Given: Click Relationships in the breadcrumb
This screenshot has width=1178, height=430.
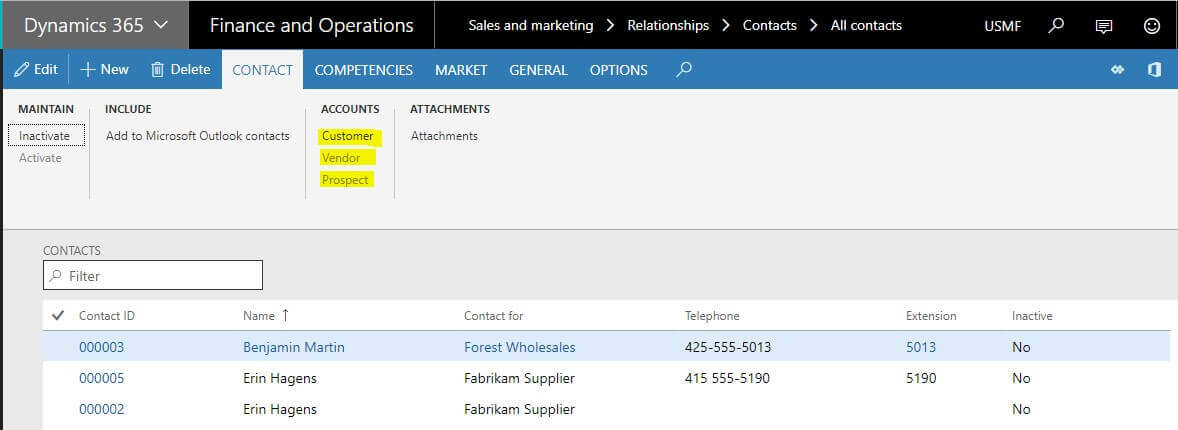Looking at the screenshot, I should point(668,26).
